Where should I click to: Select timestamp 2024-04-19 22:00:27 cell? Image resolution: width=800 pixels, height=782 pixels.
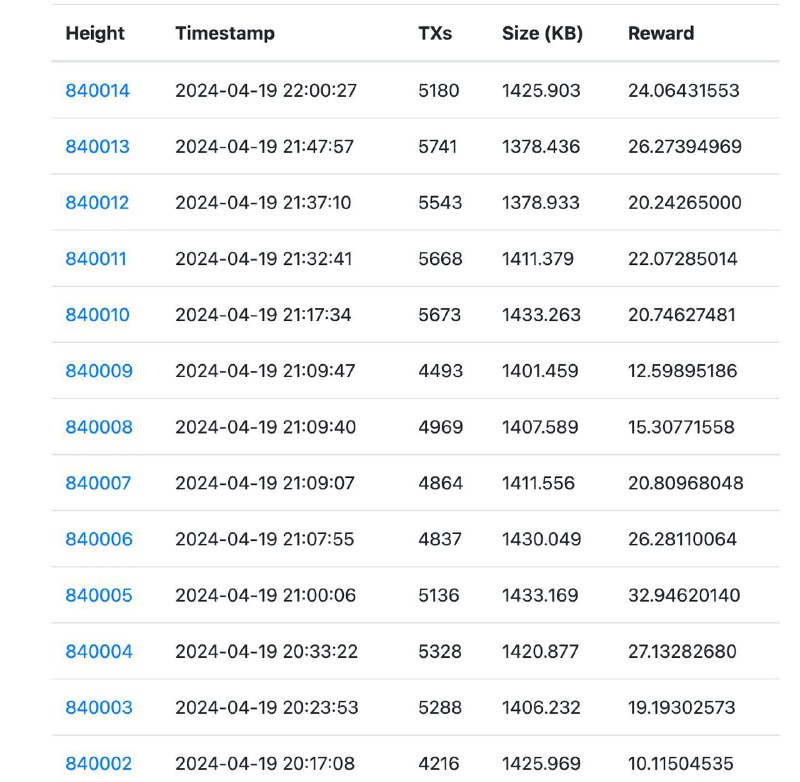[x=266, y=90]
